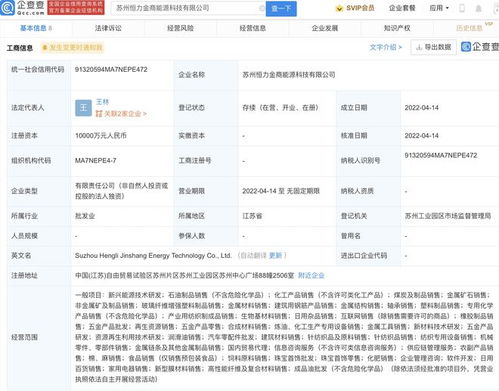Select 存续（在营、开业、在册）status text
This screenshot has width=499, height=391.
280,108
